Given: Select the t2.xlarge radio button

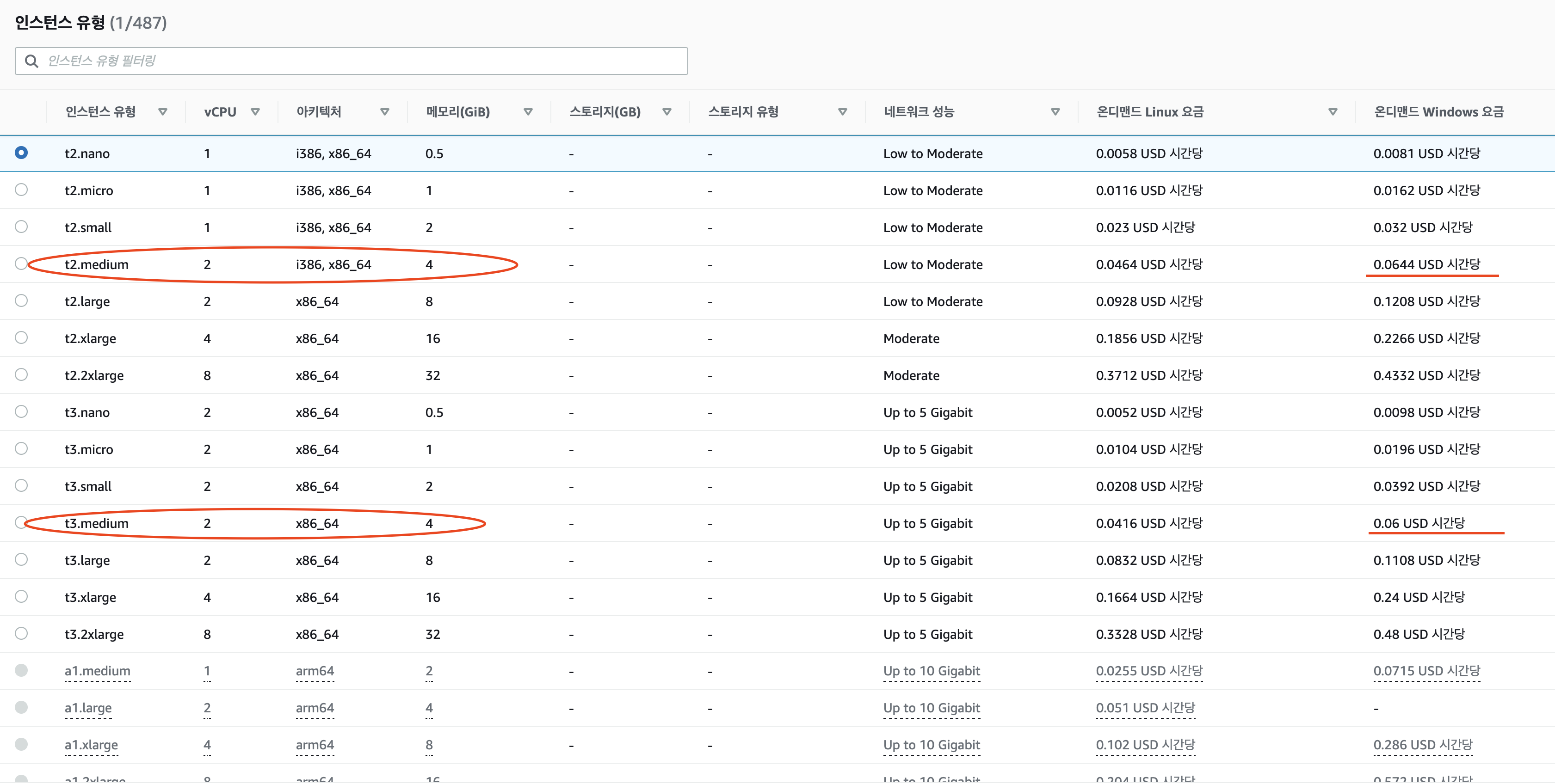Looking at the screenshot, I should (21, 338).
